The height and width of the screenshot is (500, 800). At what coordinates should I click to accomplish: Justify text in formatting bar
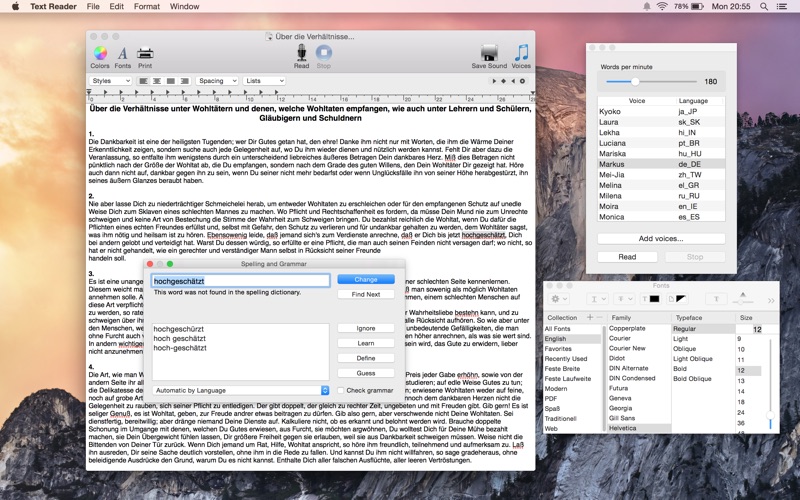pos(170,81)
